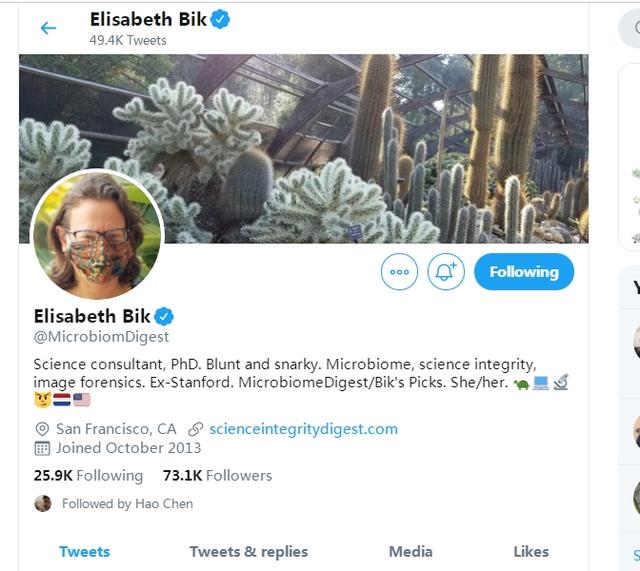The image size is (640, 571).
Task: Click Hao Chen's small avatar thumbnail
Action: (x=43, y=503)
